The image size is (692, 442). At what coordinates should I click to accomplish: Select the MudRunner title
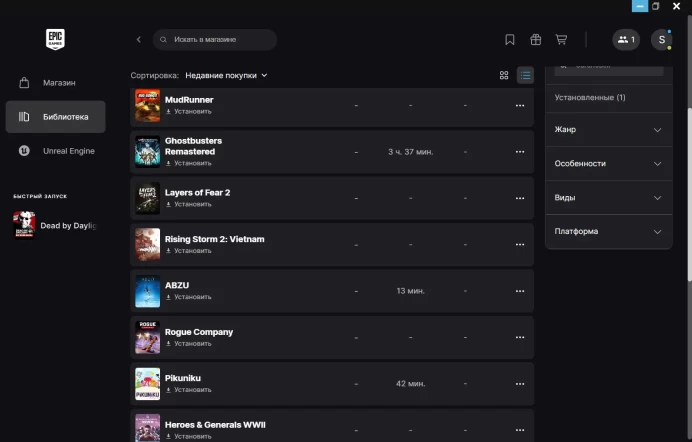coord(189,100)
